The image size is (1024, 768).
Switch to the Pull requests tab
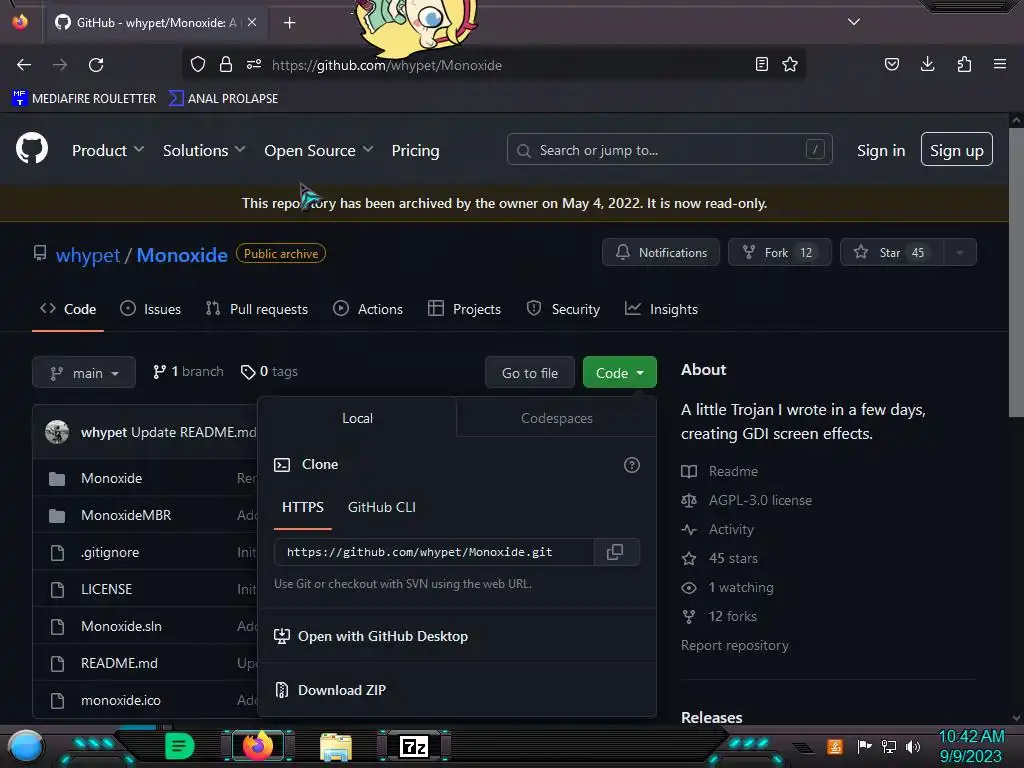point(257,309)
